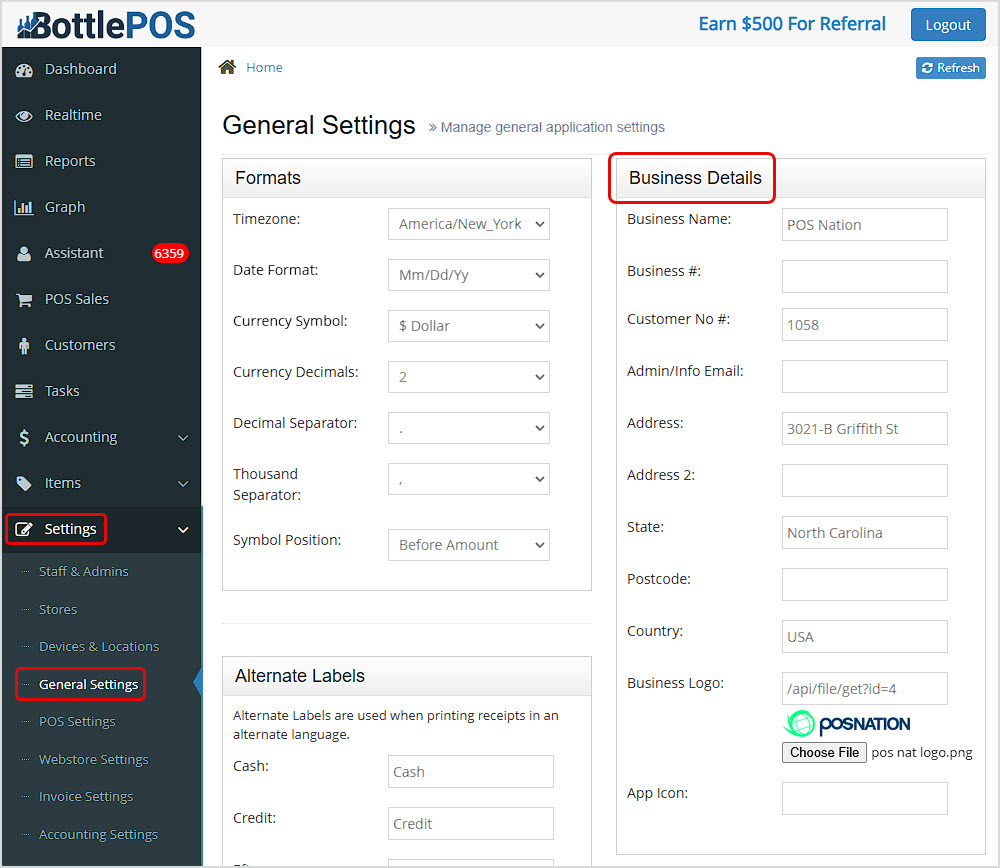Open the Currency Symbol dropdown
Image resolution: width=1000 pixels, height=868 pixels.
[468, 326]
